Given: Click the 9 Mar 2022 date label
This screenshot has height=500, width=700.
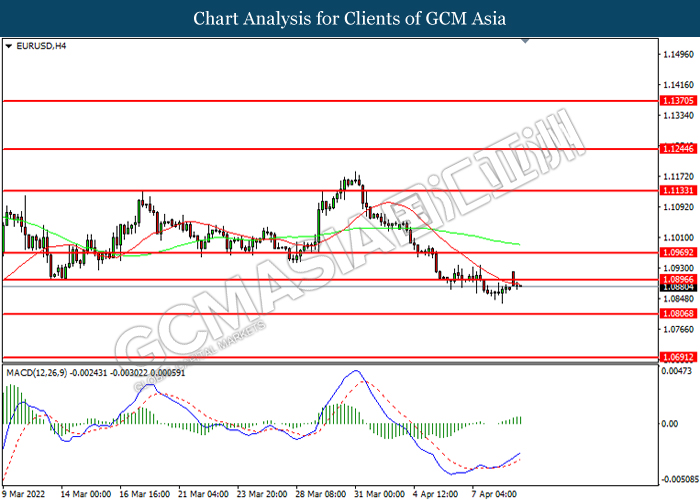Looking at the screenshot, I should (x=23, y=494).
